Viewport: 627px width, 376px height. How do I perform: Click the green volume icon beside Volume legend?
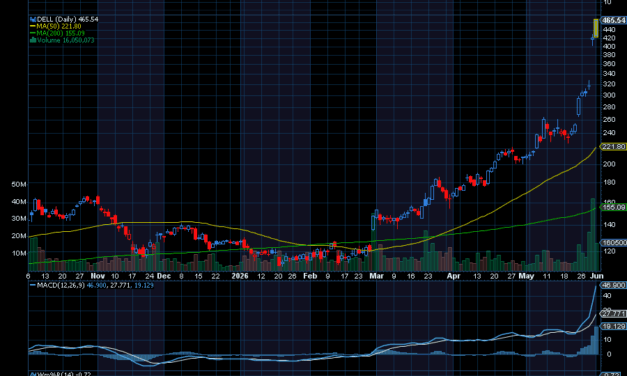click(x=33, y=40)
